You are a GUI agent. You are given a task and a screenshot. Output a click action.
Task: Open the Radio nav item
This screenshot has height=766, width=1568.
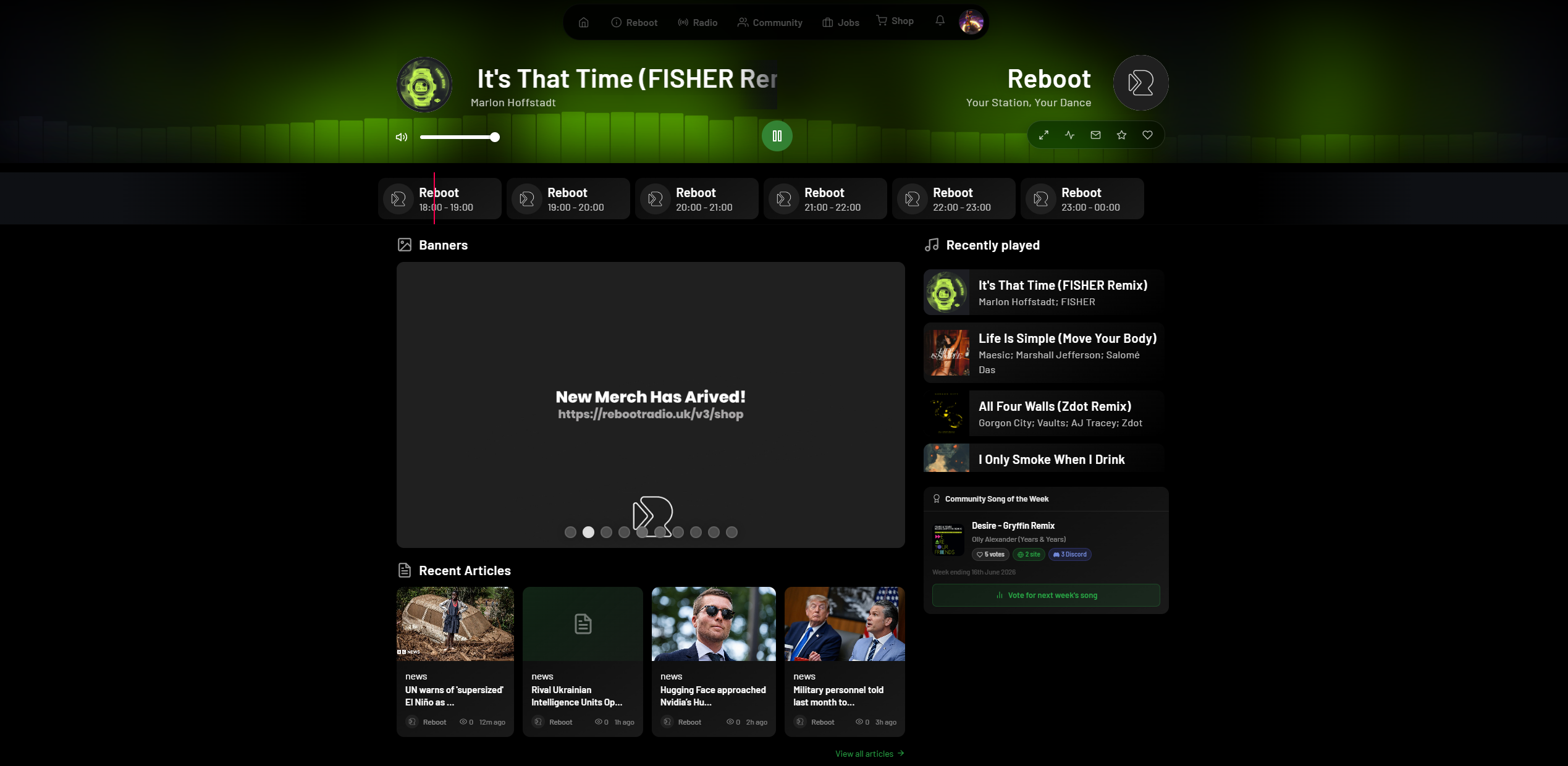point(698,22)
